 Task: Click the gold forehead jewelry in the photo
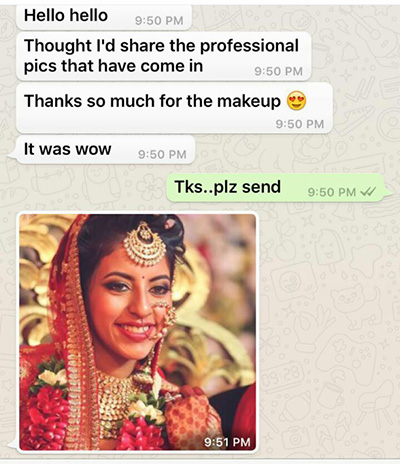[145, 244]
